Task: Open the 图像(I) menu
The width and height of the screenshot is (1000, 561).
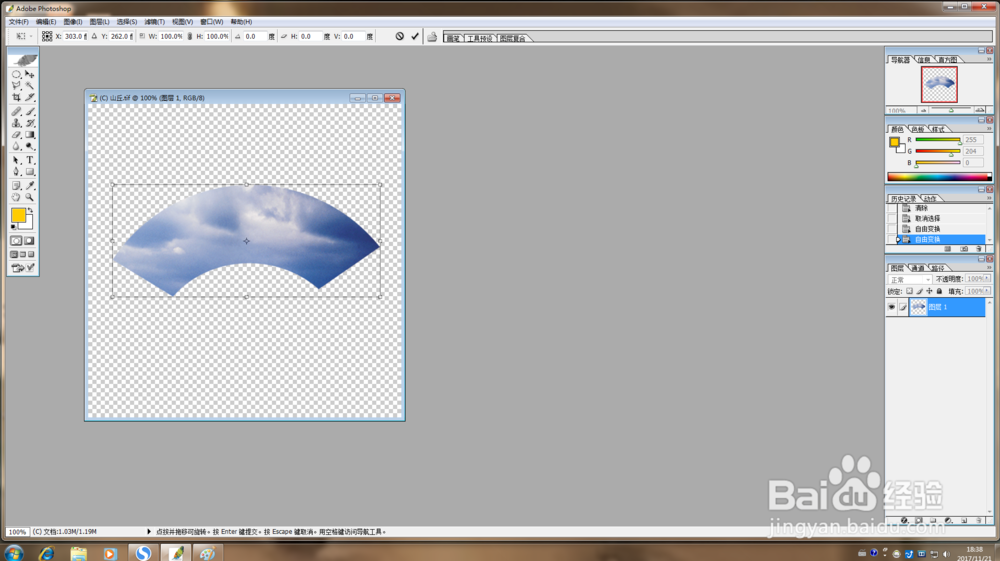Action: 73,22
